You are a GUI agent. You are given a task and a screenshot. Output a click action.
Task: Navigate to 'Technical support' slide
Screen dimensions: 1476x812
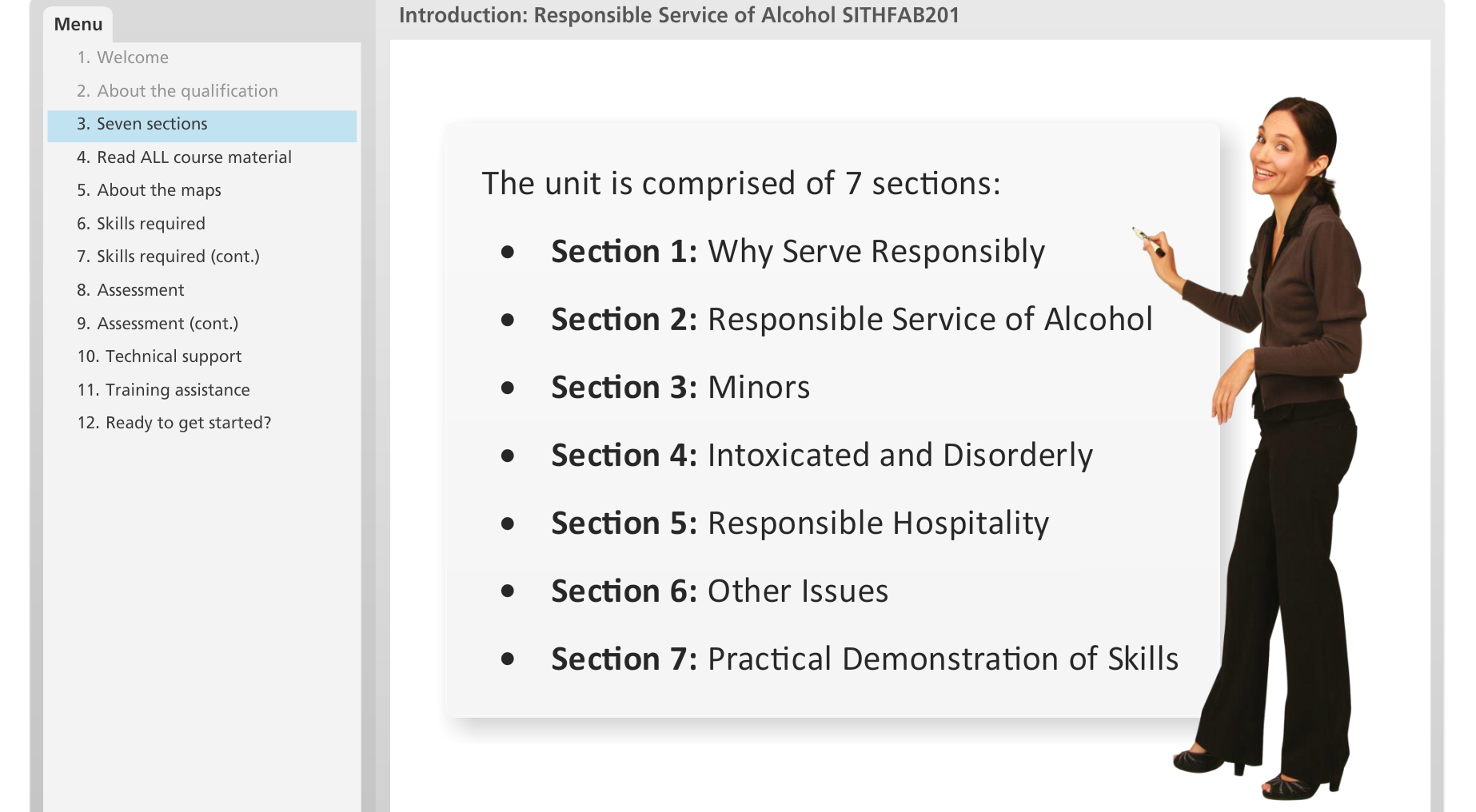point(160,356)
